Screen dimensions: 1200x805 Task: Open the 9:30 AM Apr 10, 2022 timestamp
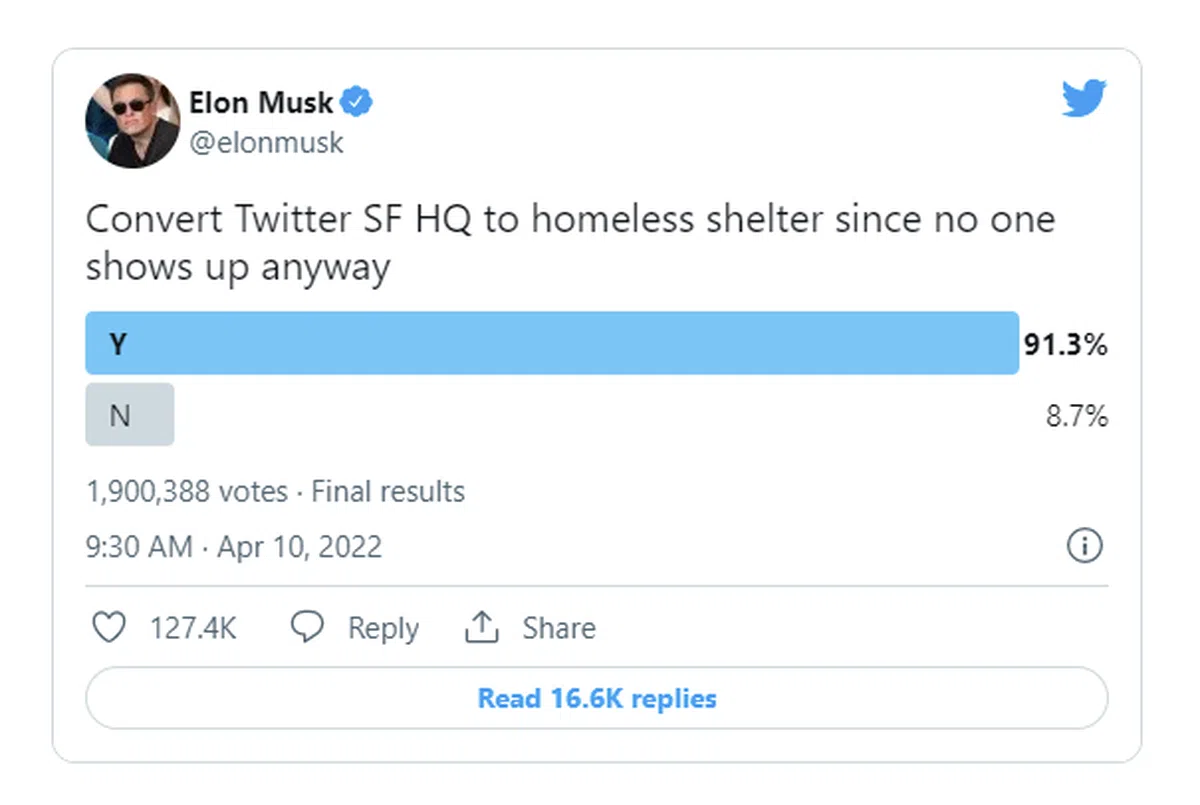point(234,547)
